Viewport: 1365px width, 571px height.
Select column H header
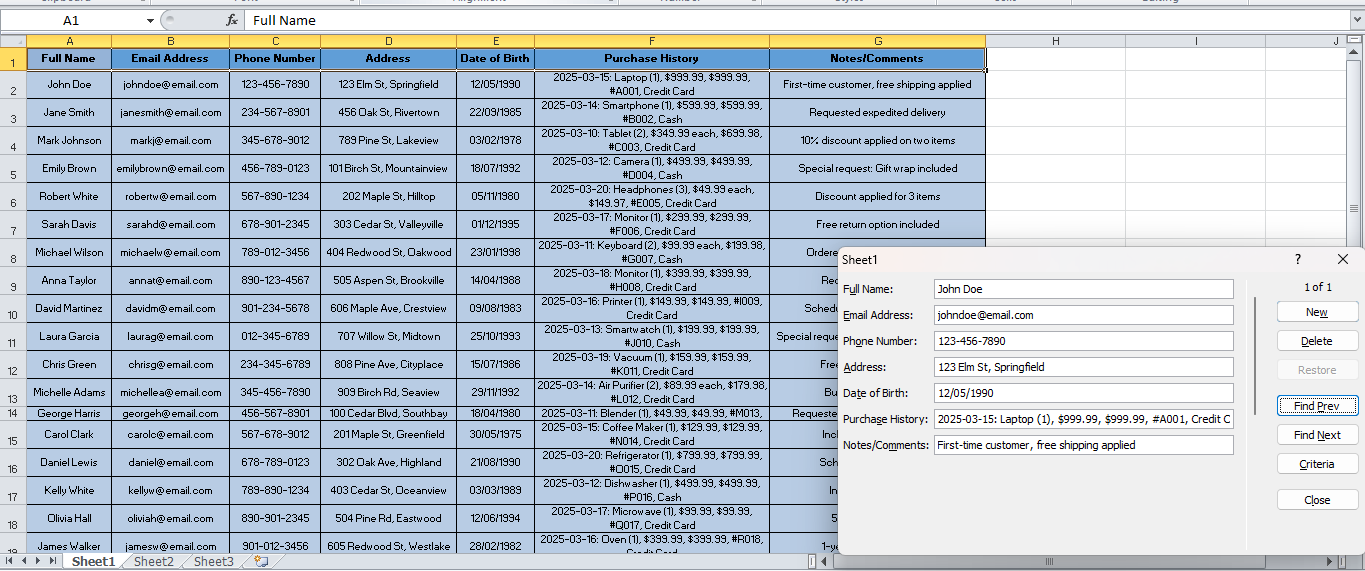(1055, 41)
